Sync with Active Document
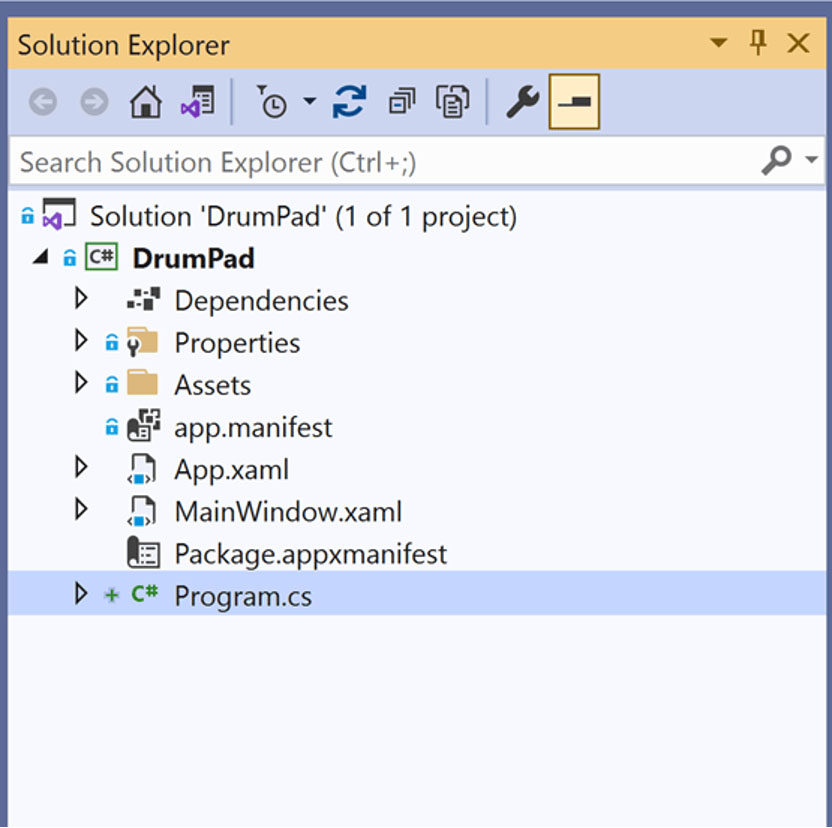The height and width of the screenshot is (828, 832). pos(349,101)
